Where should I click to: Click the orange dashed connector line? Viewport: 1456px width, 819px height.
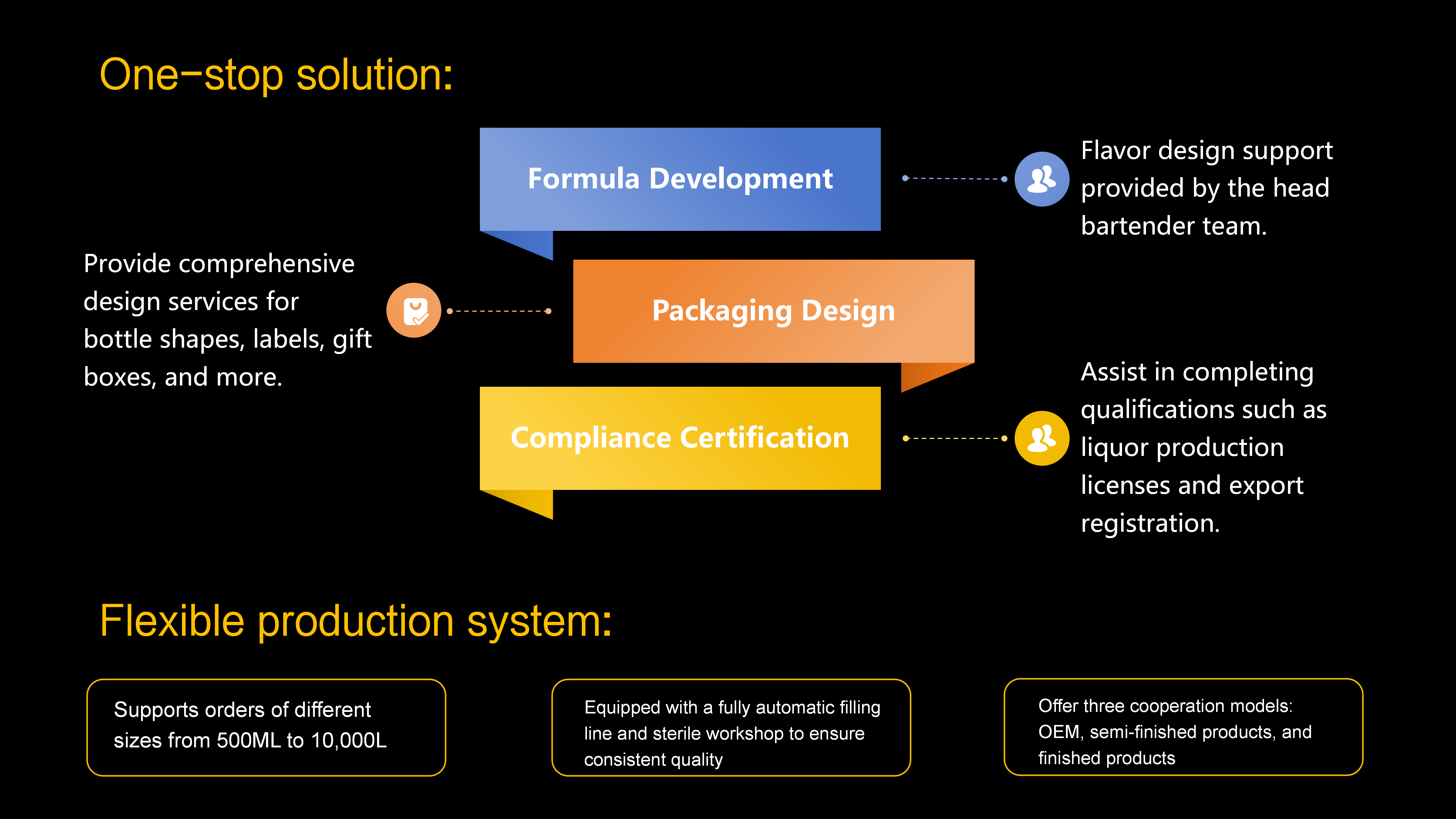coord(498,311)
